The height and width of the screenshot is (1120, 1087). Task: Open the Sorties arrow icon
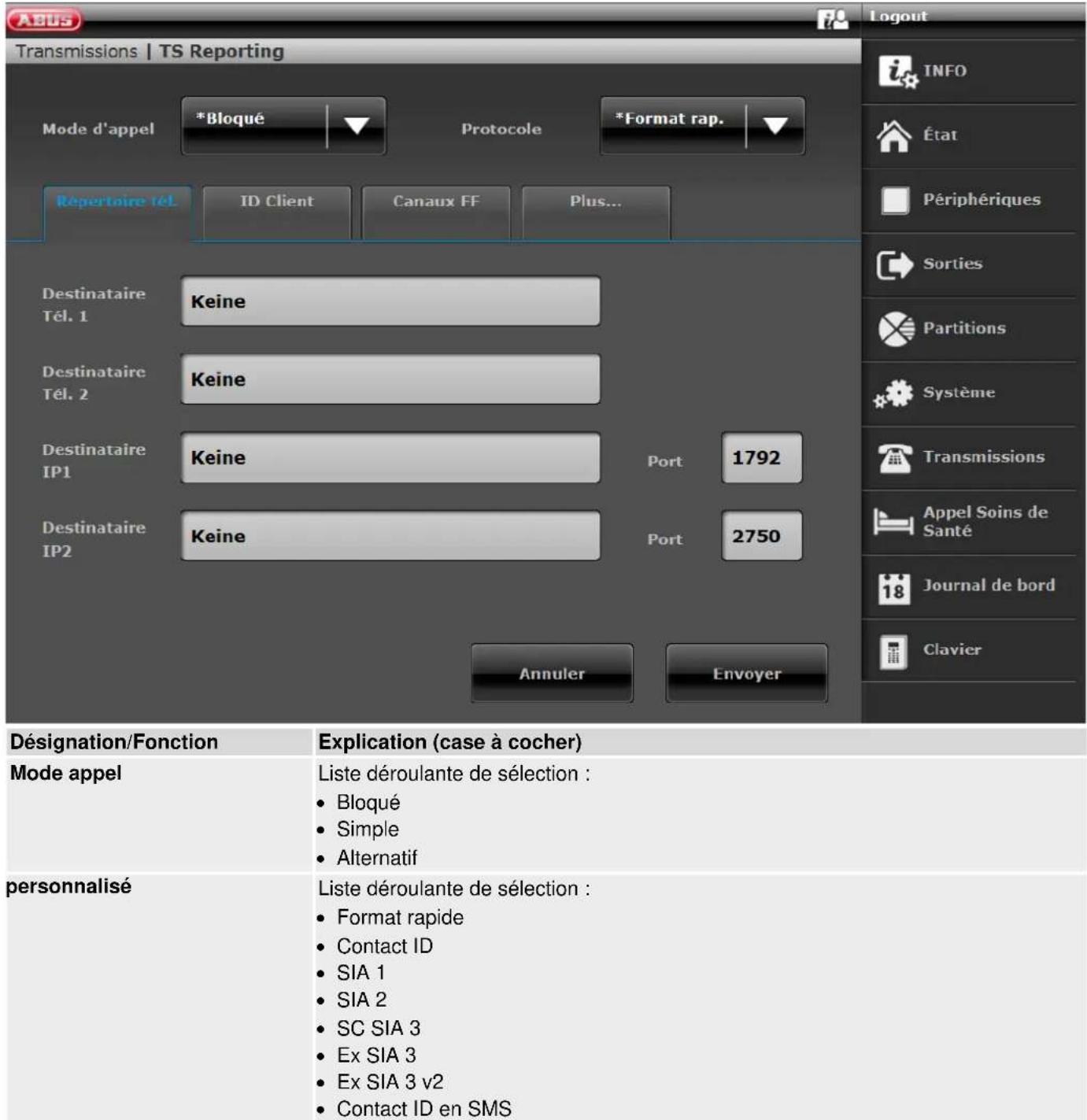pos(894,264)
